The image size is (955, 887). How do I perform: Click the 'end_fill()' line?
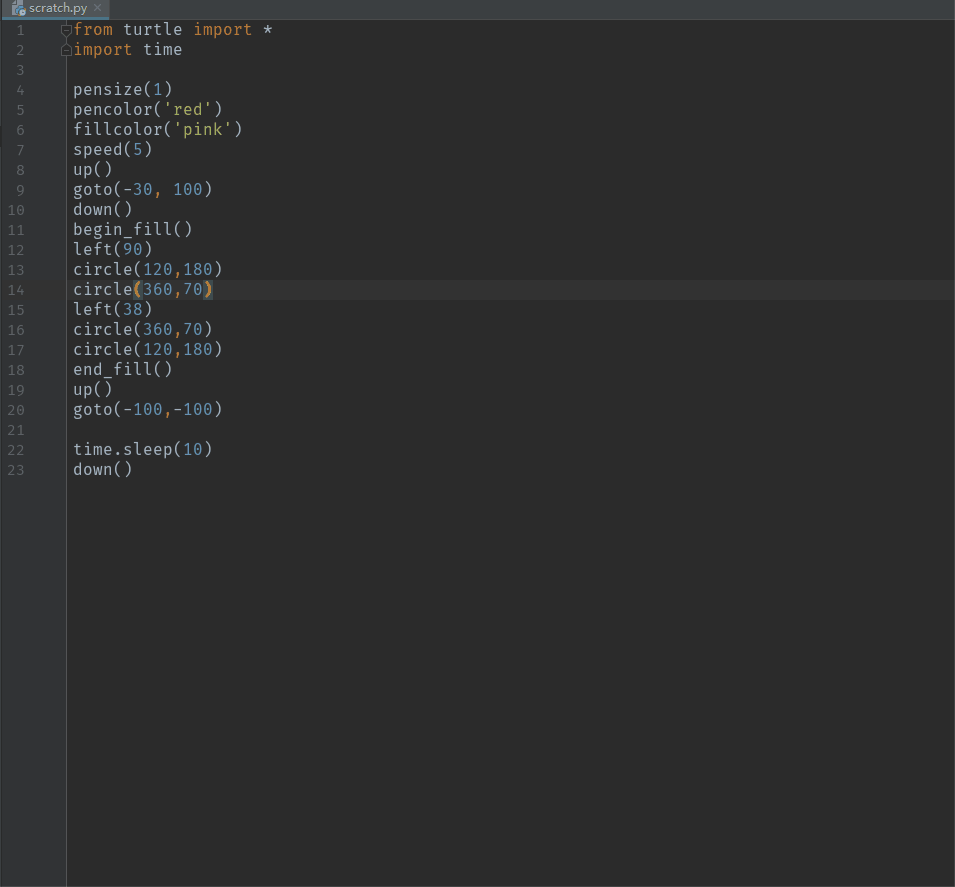pos(123,369)
